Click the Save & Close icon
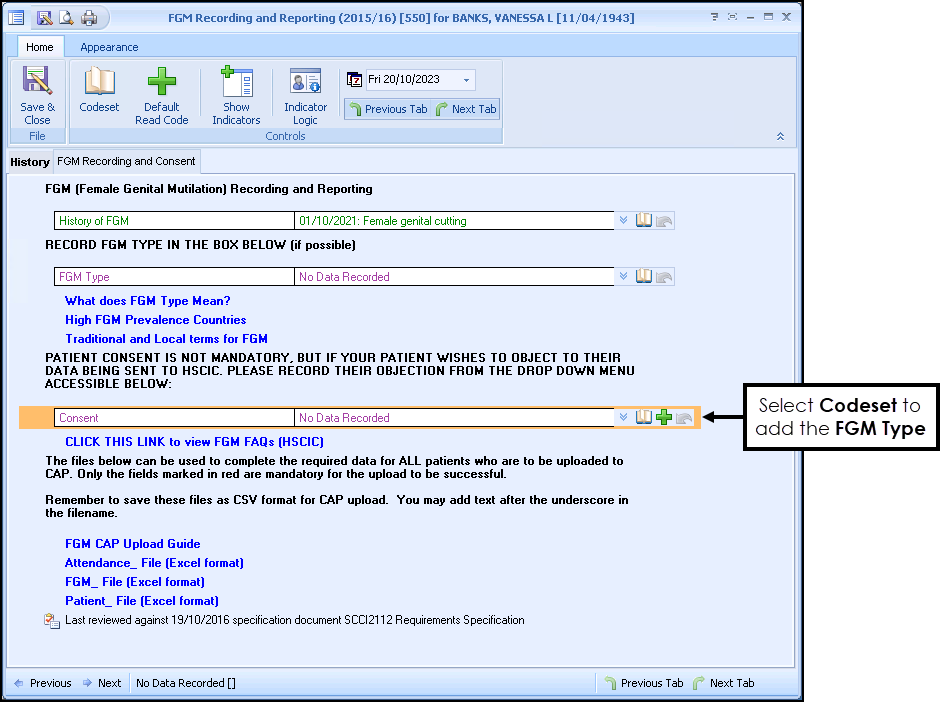The image size is (942, 702). pos(37,82)
